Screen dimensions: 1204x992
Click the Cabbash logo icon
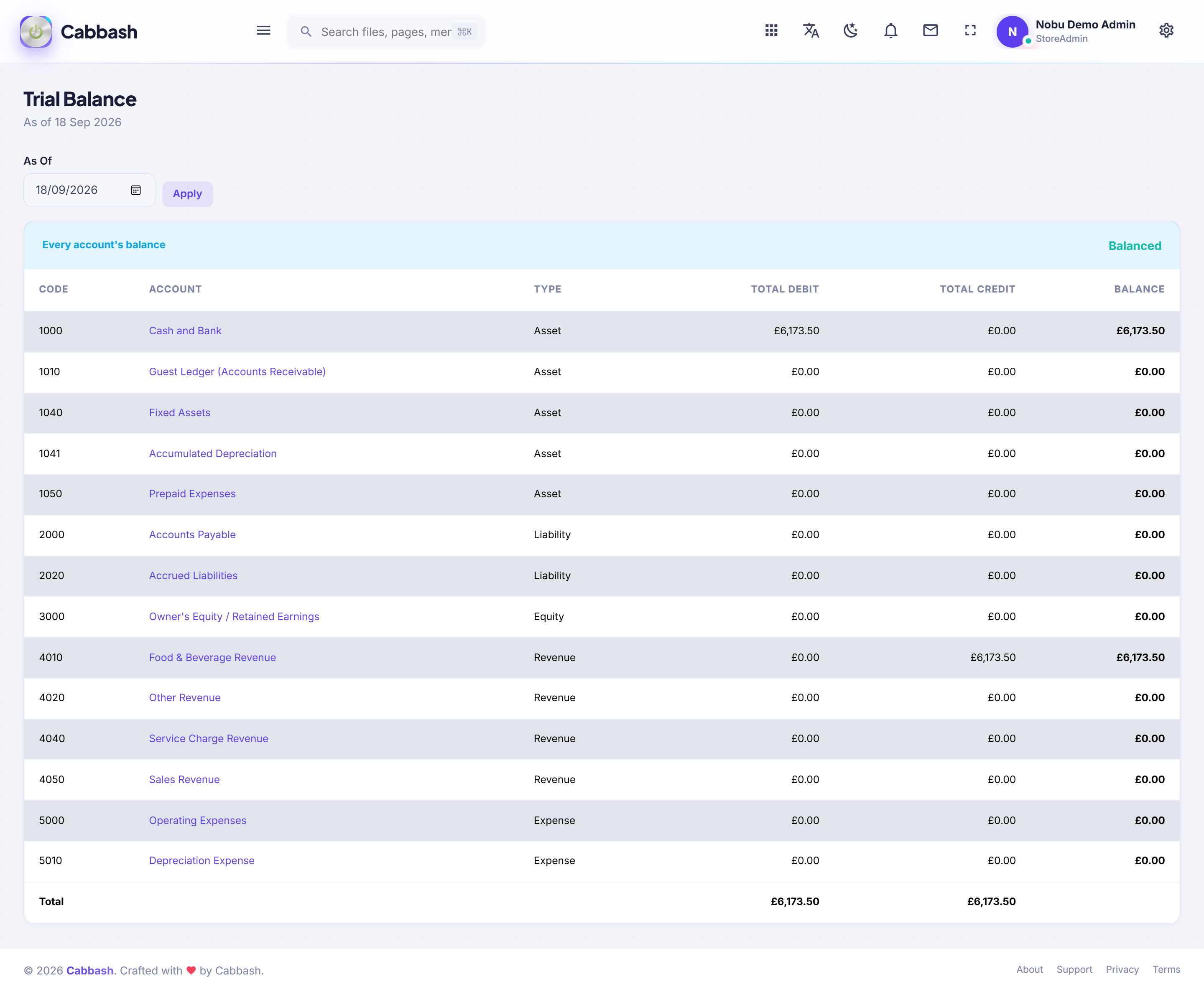coord(36,31)
